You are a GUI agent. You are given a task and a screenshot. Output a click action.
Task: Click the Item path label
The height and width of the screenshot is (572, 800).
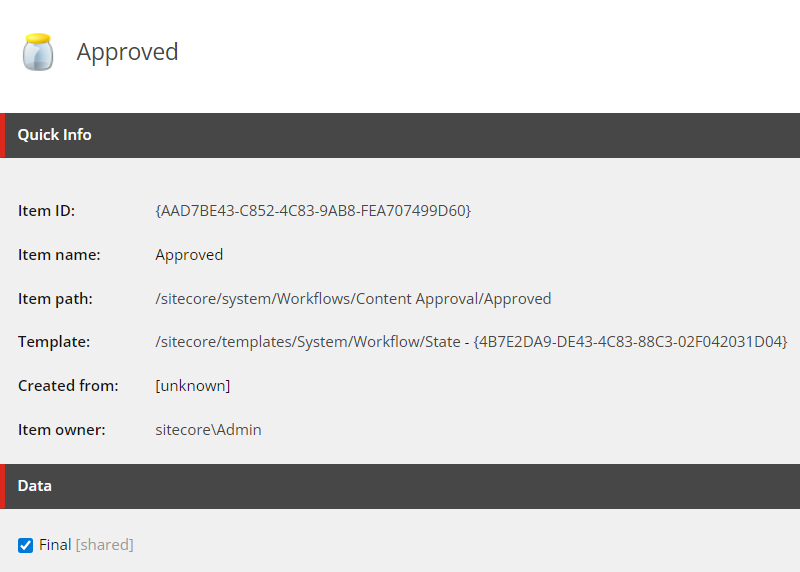coord(56,299)
